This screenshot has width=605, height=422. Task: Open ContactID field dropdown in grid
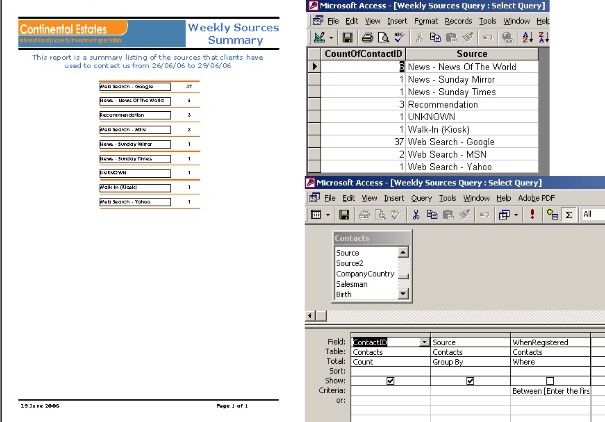pyautogui.click(x=424, y=342)
